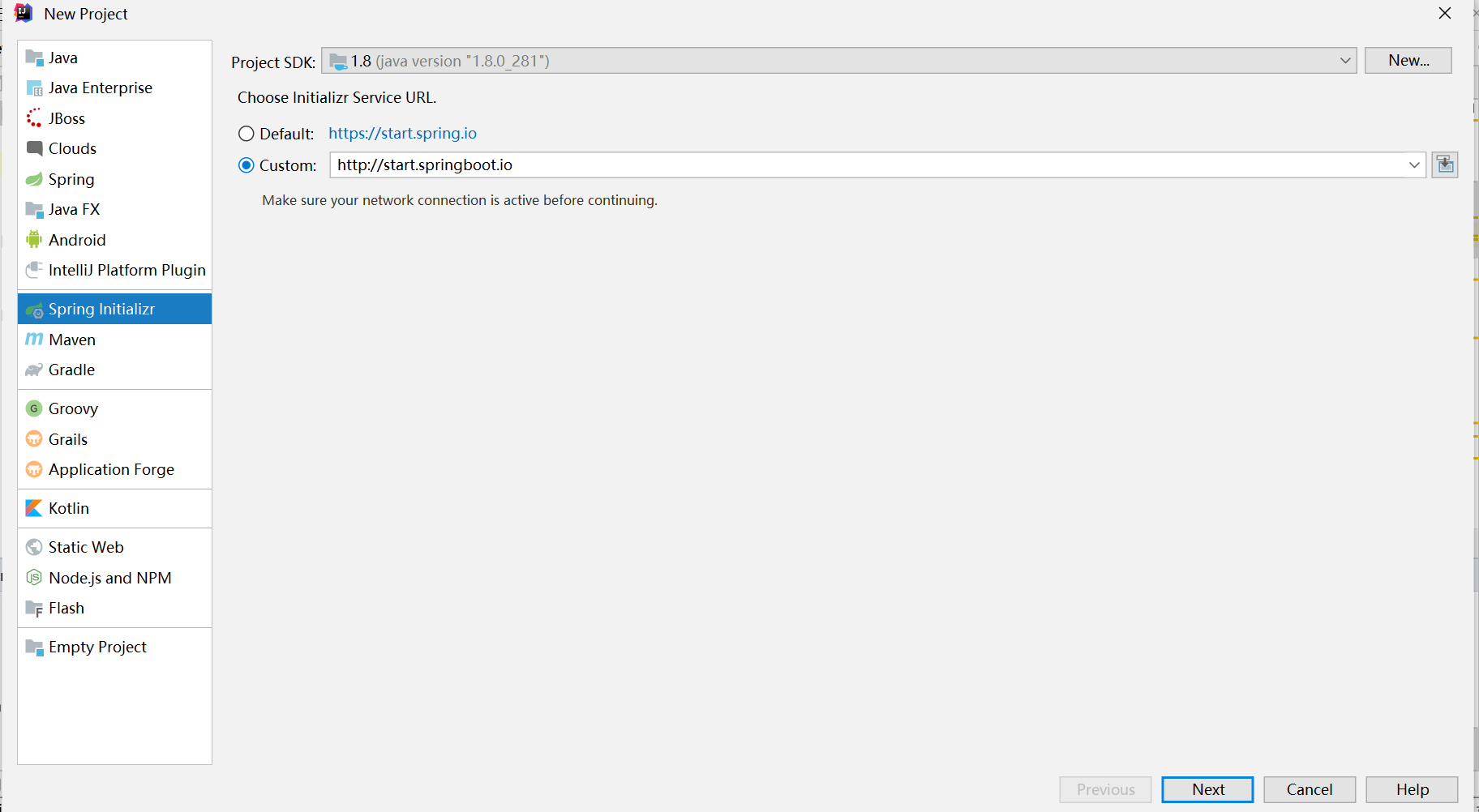
Task: Select the Custom initializr service URL option
Action: tap(246, 165)
